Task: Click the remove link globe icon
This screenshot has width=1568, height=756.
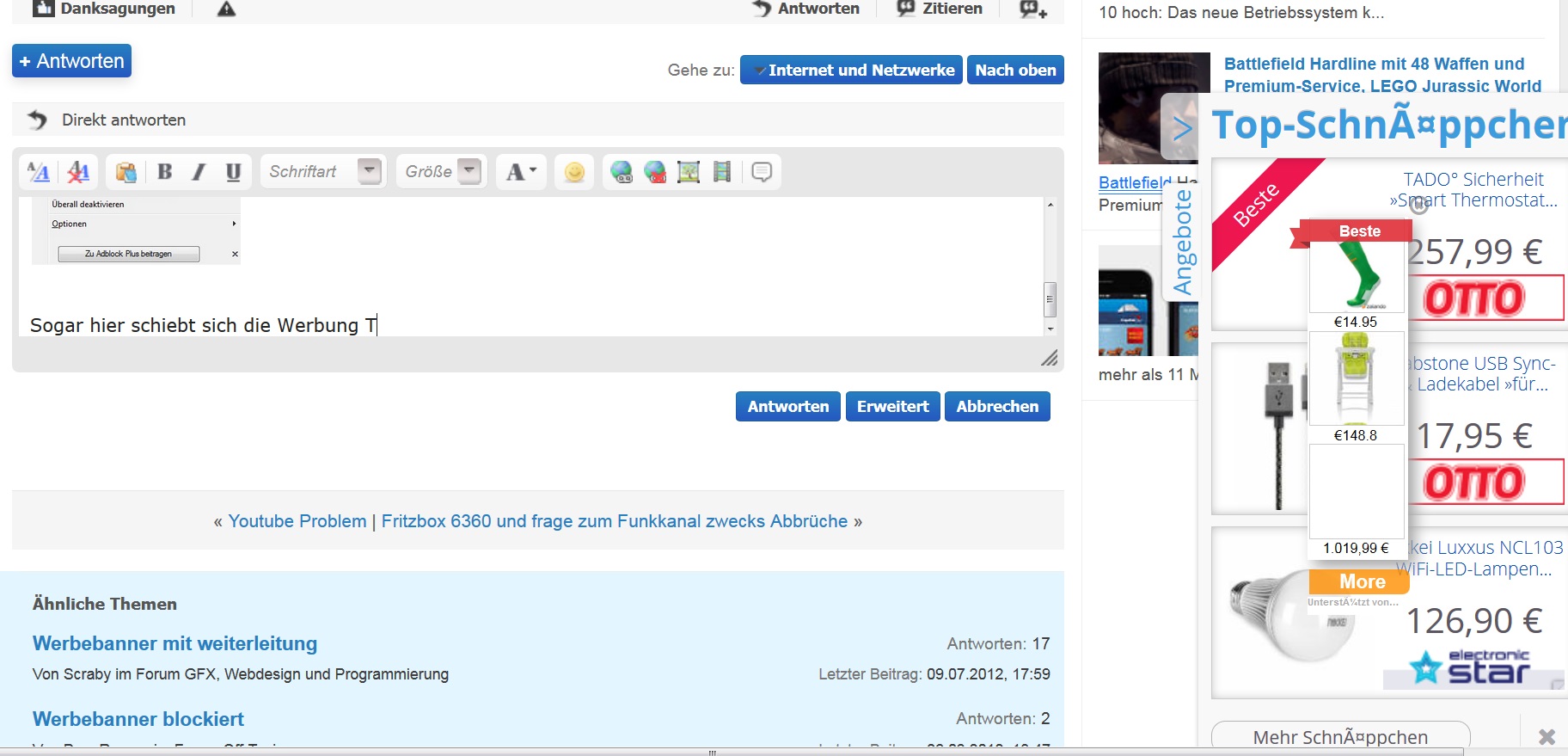Action: pos(655,172)
